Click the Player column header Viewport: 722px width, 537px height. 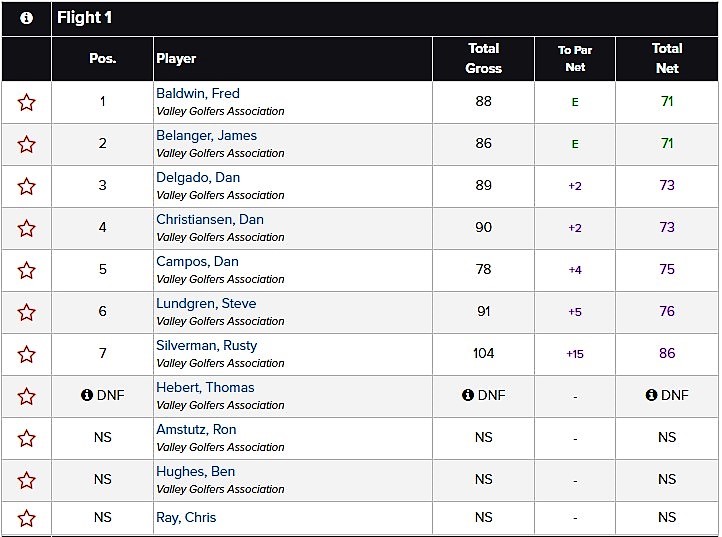(x=176, y=58)
